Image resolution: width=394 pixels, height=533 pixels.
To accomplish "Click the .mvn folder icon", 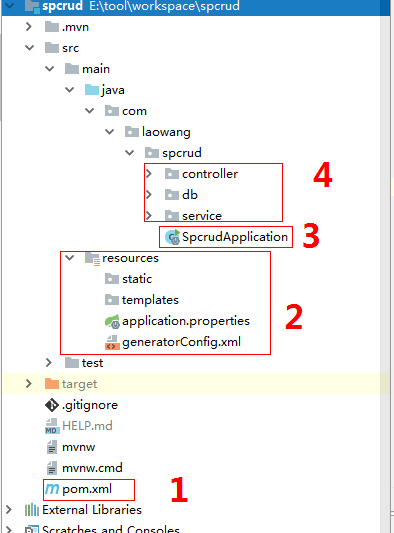I will (52, 27).
